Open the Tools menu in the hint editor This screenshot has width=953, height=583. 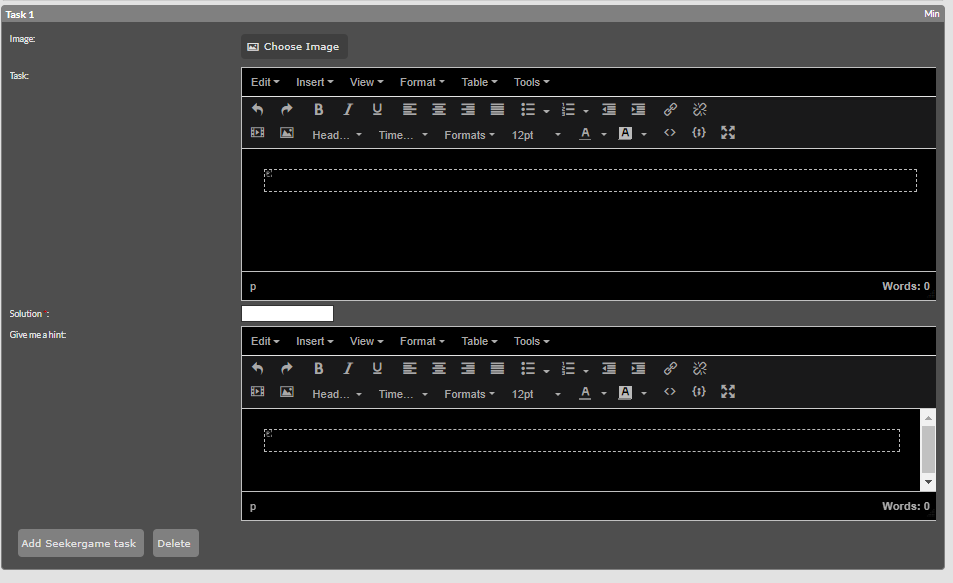(x=531, y=341)
